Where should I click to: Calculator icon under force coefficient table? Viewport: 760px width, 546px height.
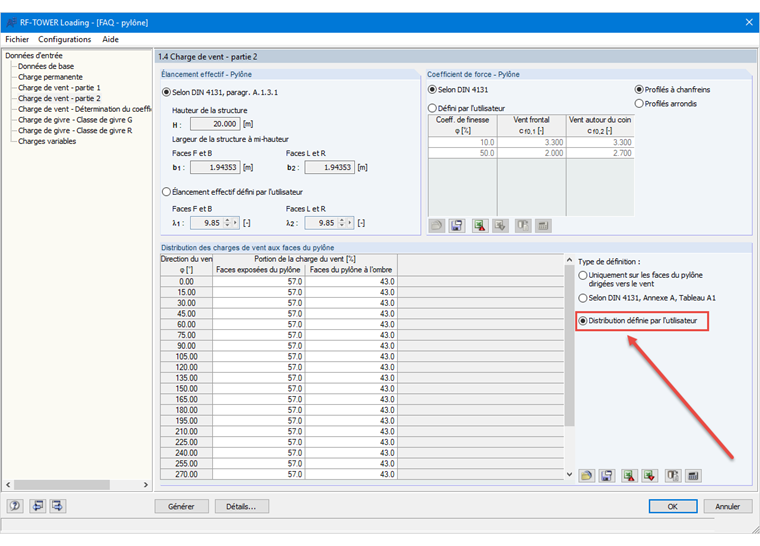point(543,225)
